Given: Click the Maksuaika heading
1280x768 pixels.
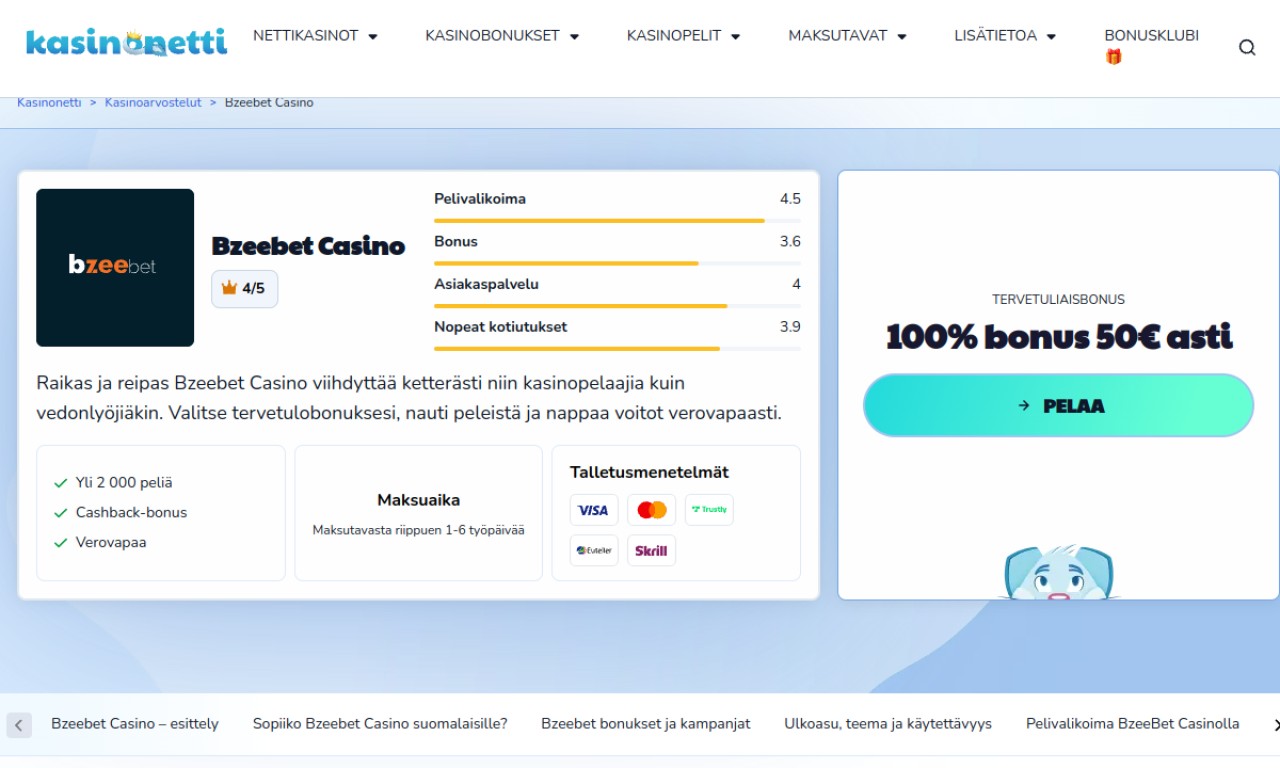Looking at the screenshot, I should 418,500.
